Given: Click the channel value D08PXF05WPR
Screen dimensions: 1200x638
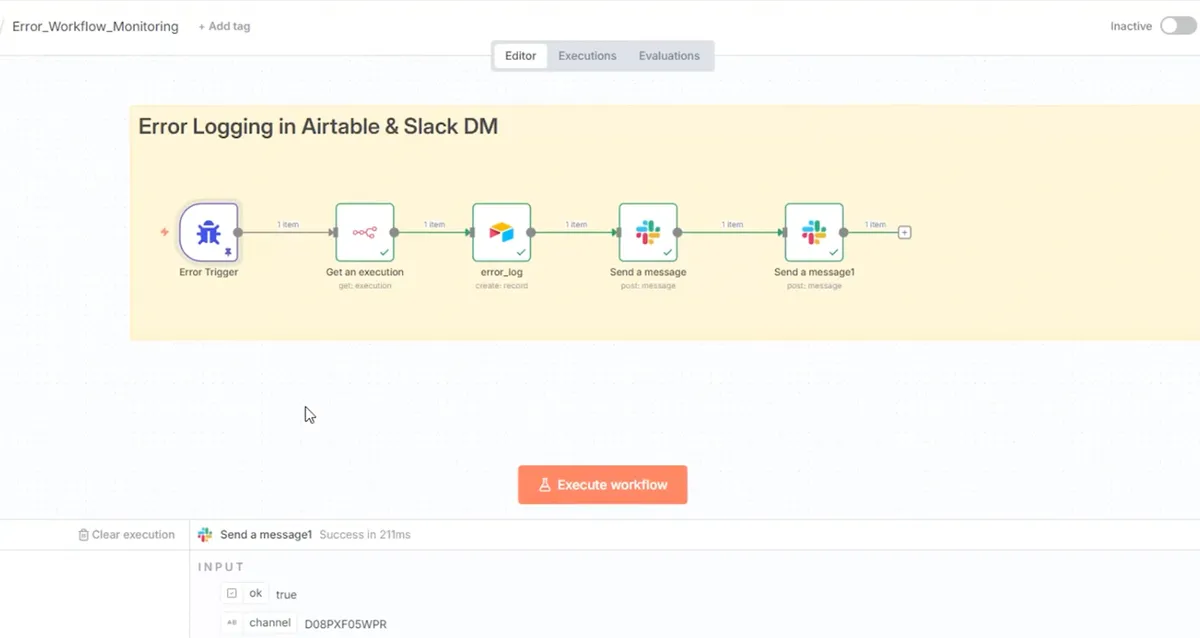Looking at the screenshot, I should pos(346,624).
